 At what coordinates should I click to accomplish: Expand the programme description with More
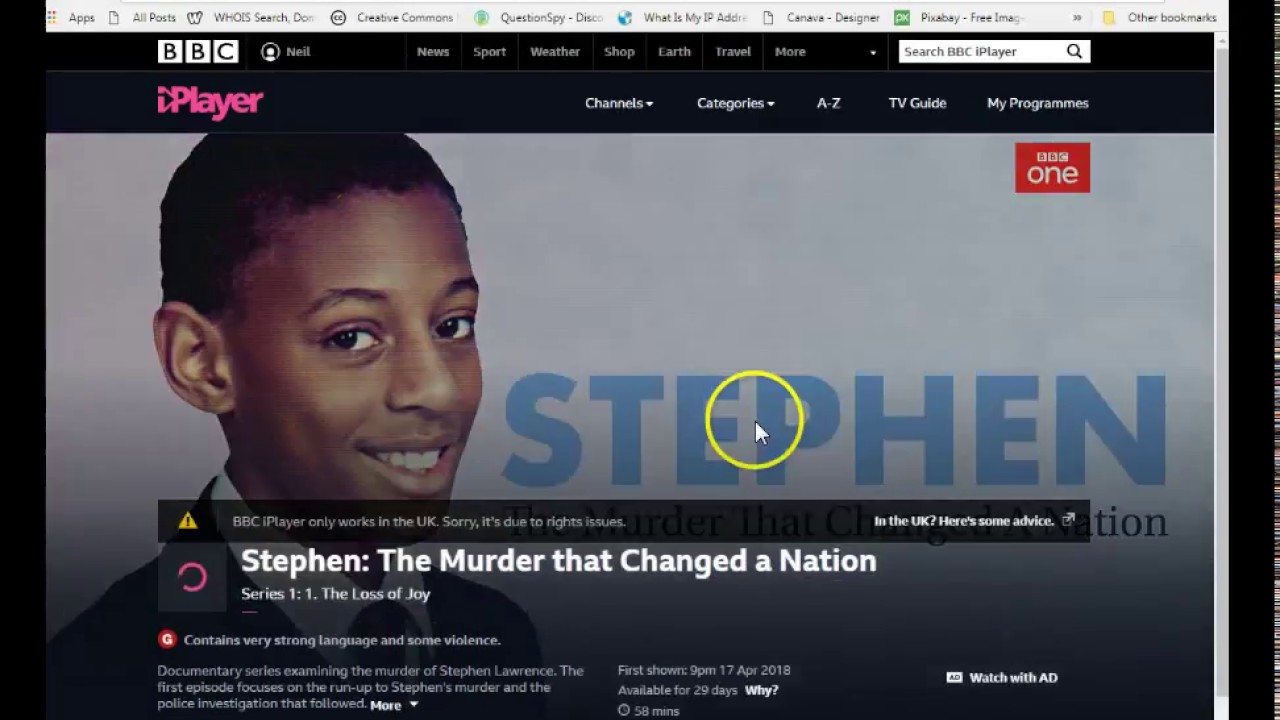[393, 705]
